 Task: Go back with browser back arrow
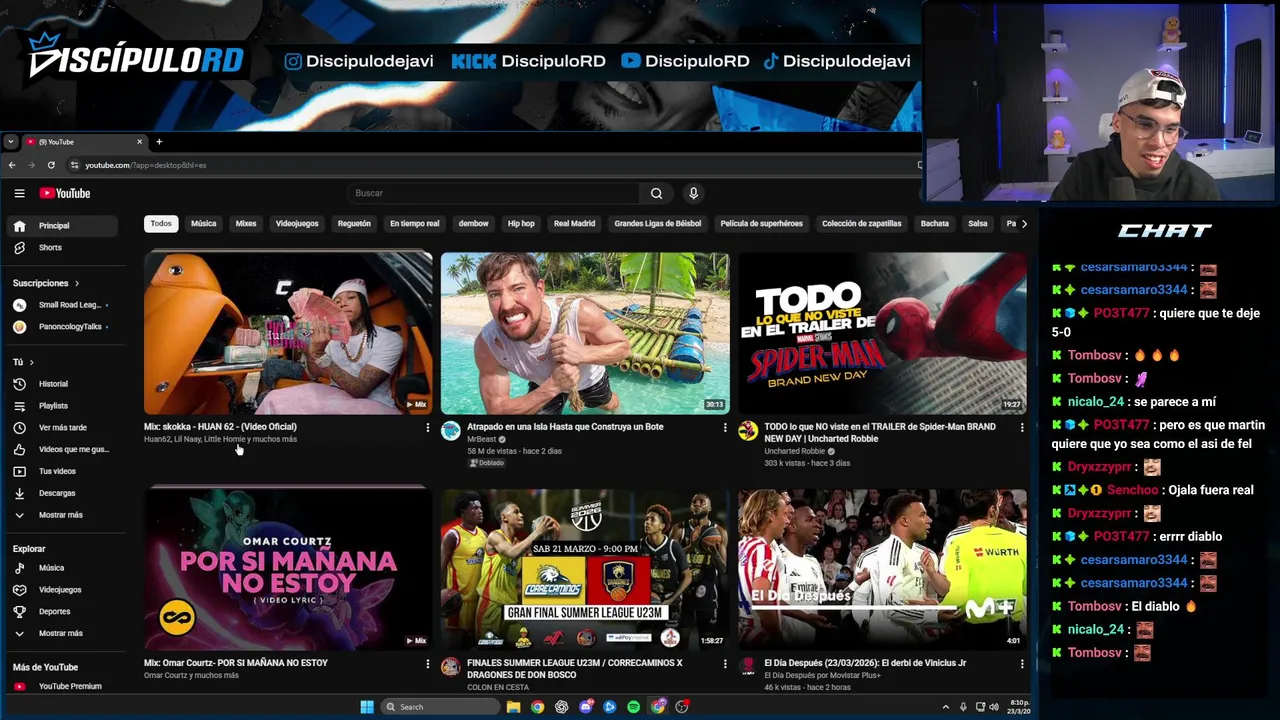12,165
